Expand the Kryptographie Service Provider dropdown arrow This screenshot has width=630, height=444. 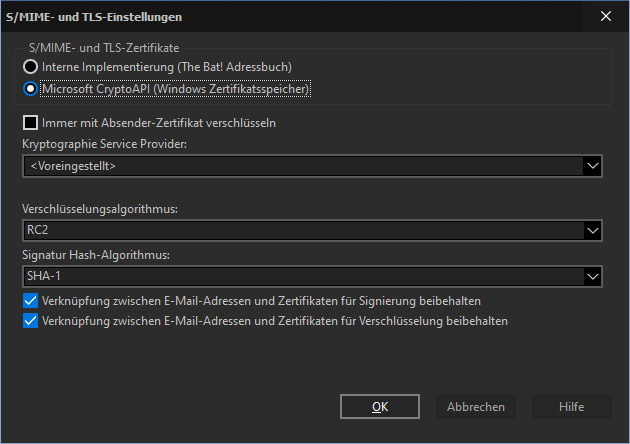point(593,166)
